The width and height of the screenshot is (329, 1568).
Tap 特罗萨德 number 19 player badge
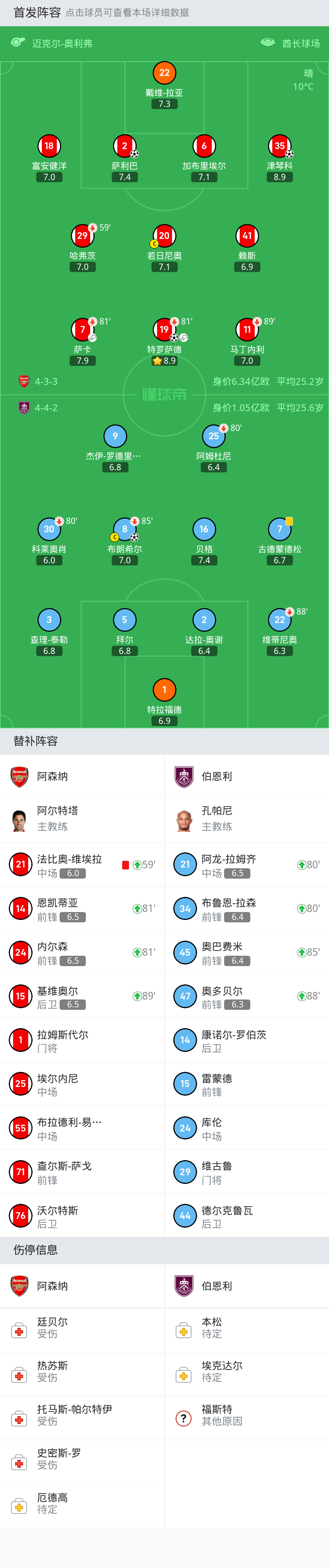pos(164,330)
